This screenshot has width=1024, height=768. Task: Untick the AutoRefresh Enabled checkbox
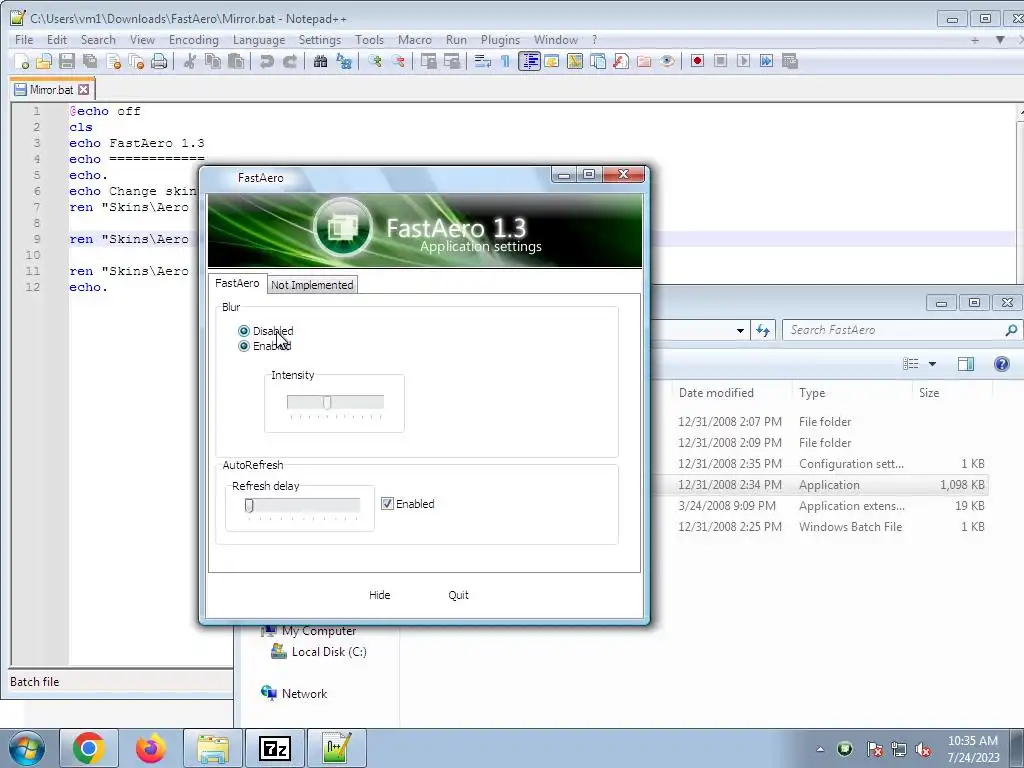click(387, 504)
